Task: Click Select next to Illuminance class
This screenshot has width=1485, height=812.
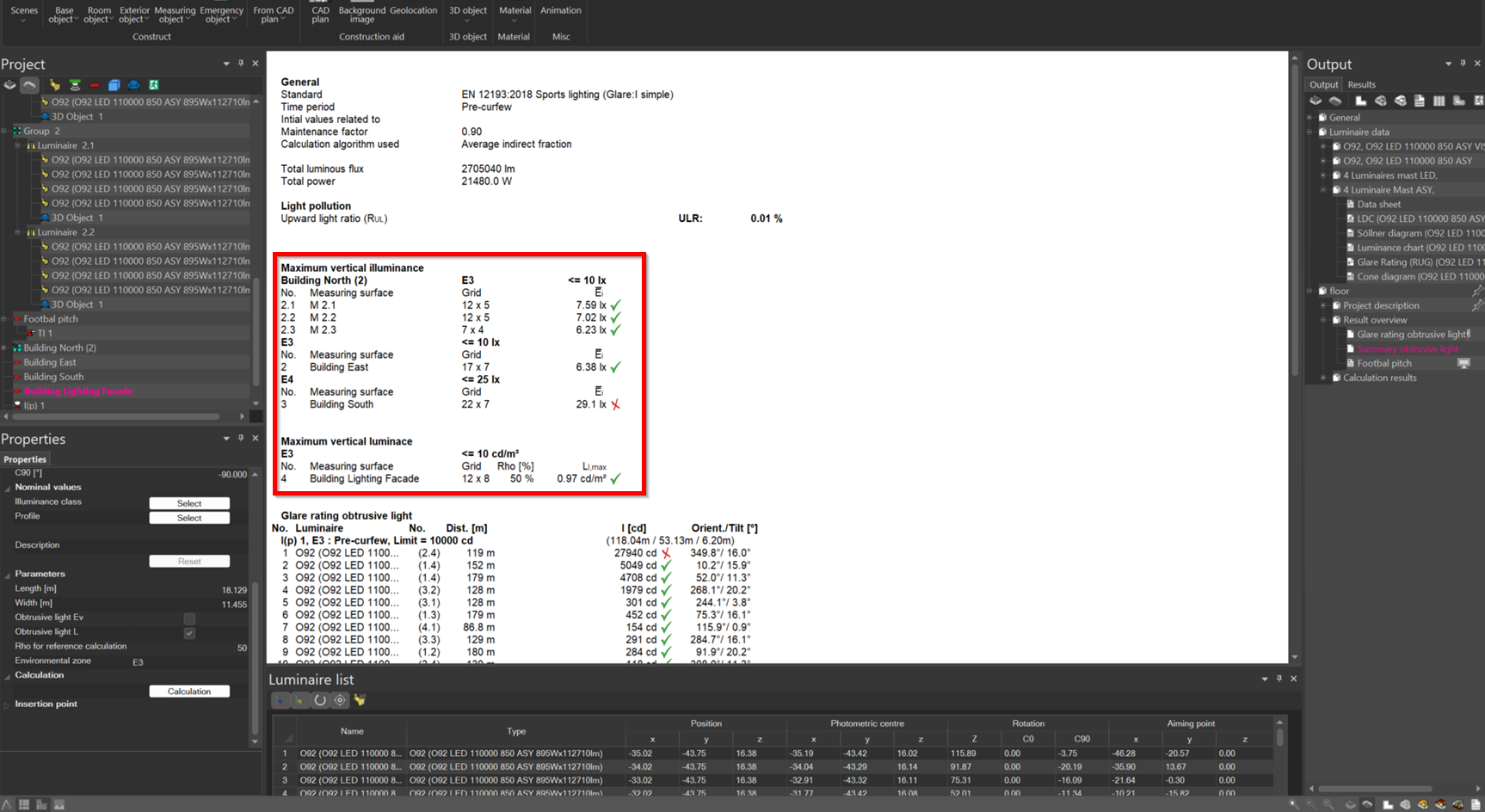Action: tap(189, 502)
